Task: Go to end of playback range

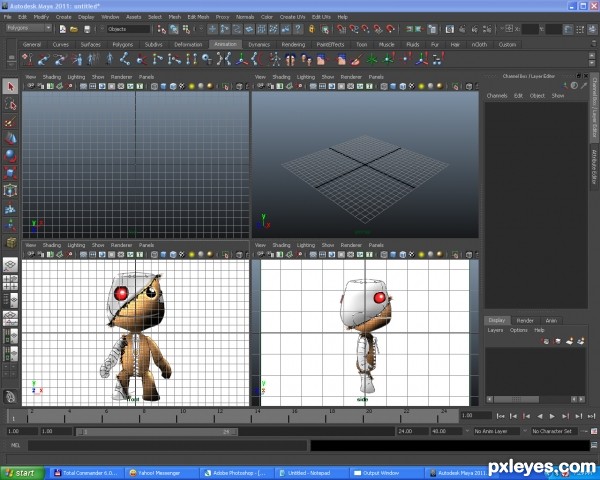Action: coord(592,416)
